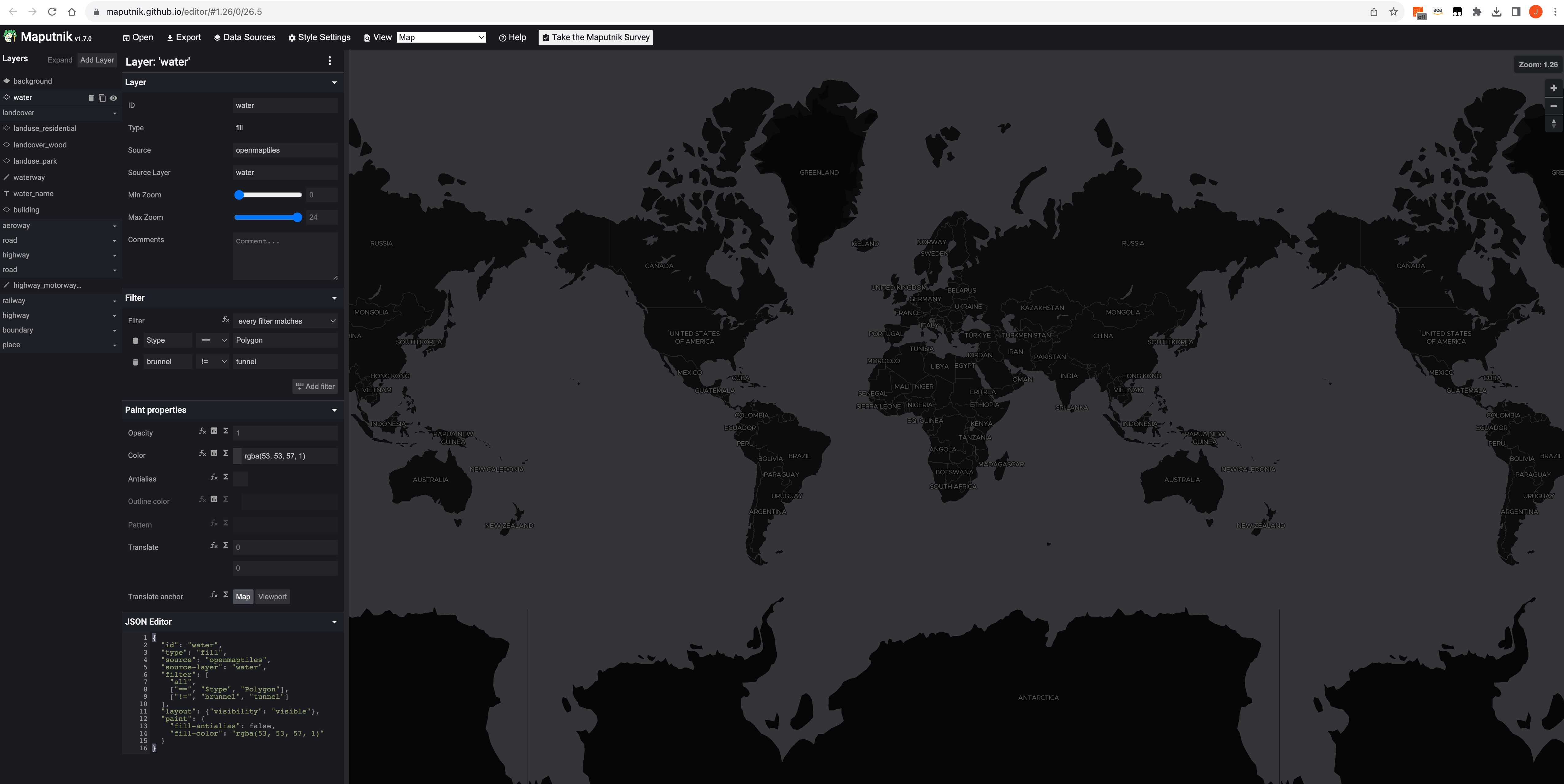The width and height of the screenshot is (1564, 784).
Task: Remove the $type filter row via trash icon
Action: tap(135, 341)
